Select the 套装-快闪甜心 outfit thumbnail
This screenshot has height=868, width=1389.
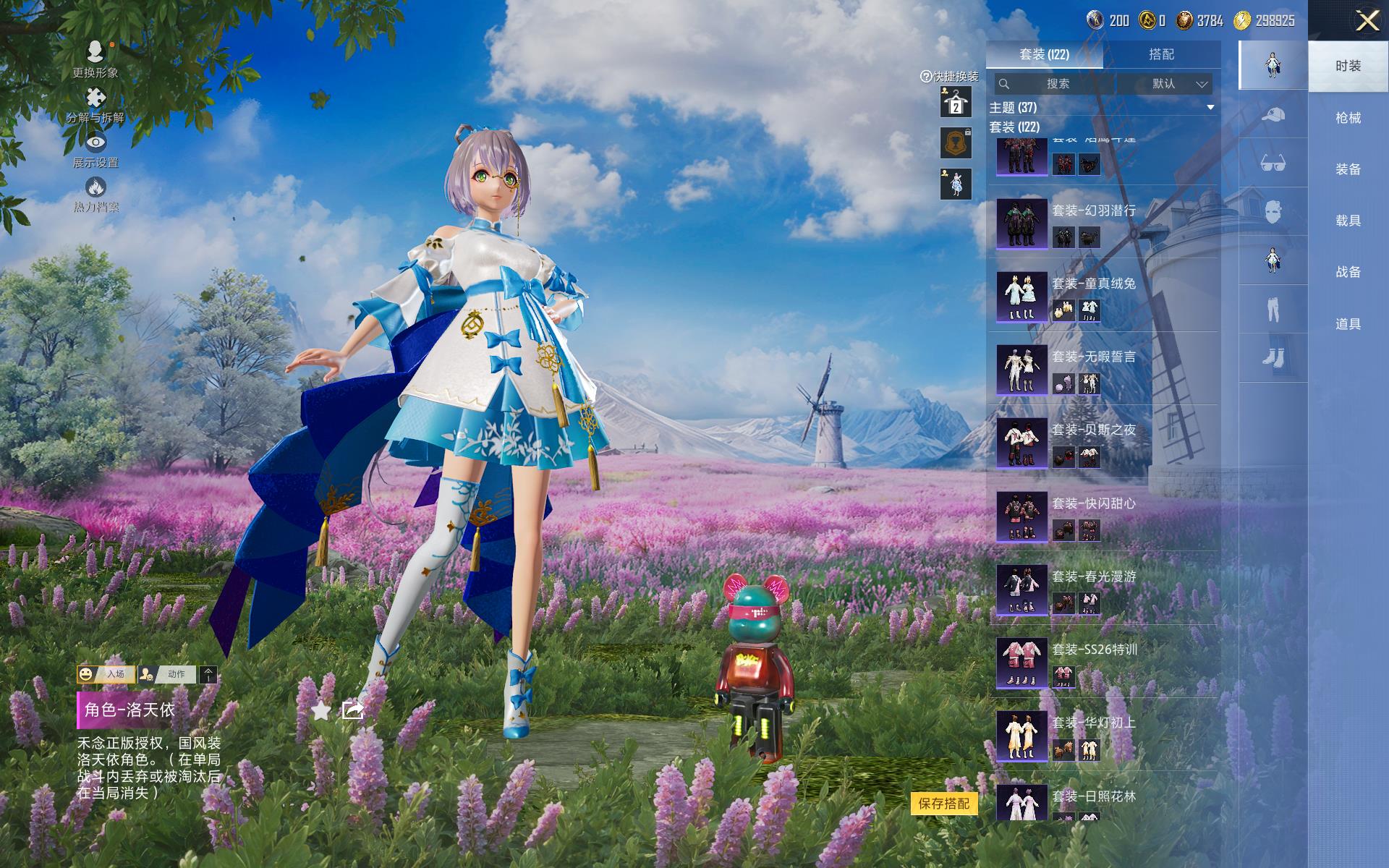[1021, 516]
